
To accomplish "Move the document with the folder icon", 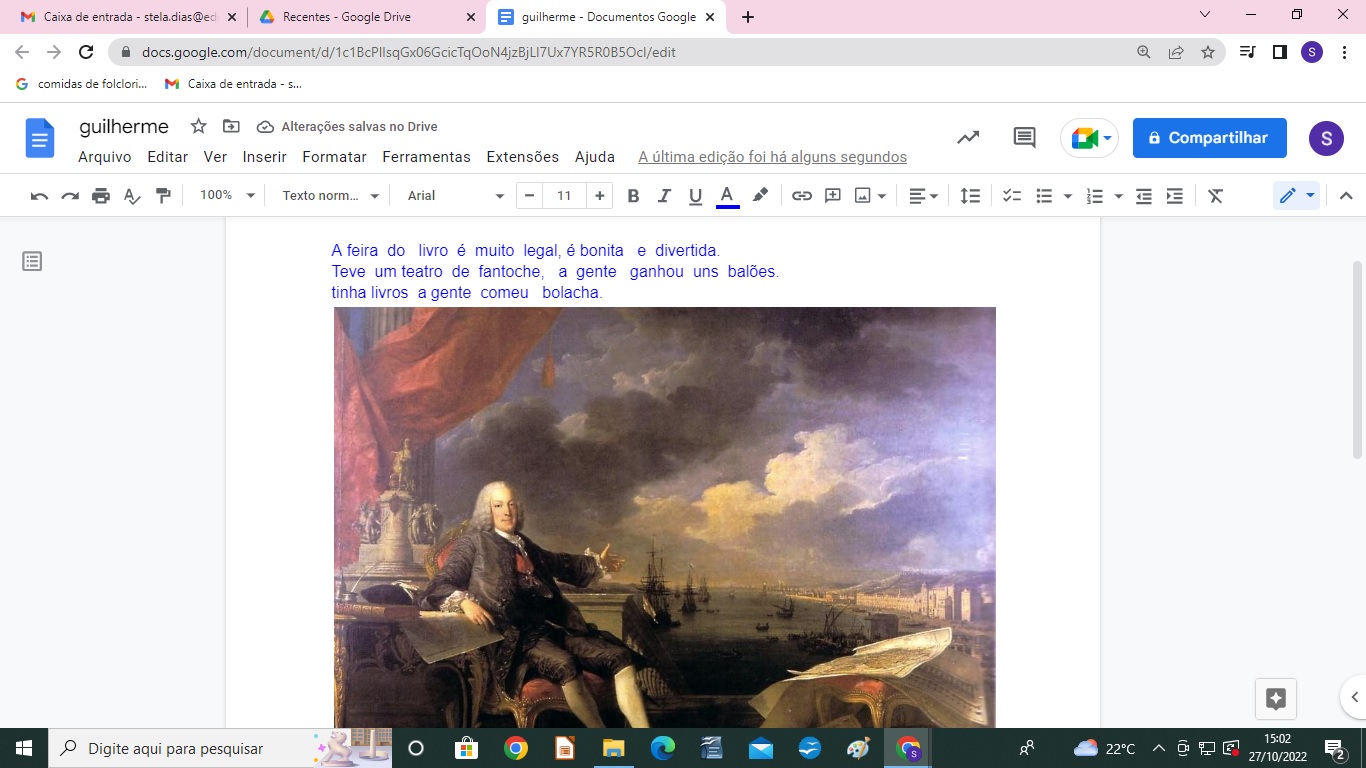I will [x=232, y=126].
